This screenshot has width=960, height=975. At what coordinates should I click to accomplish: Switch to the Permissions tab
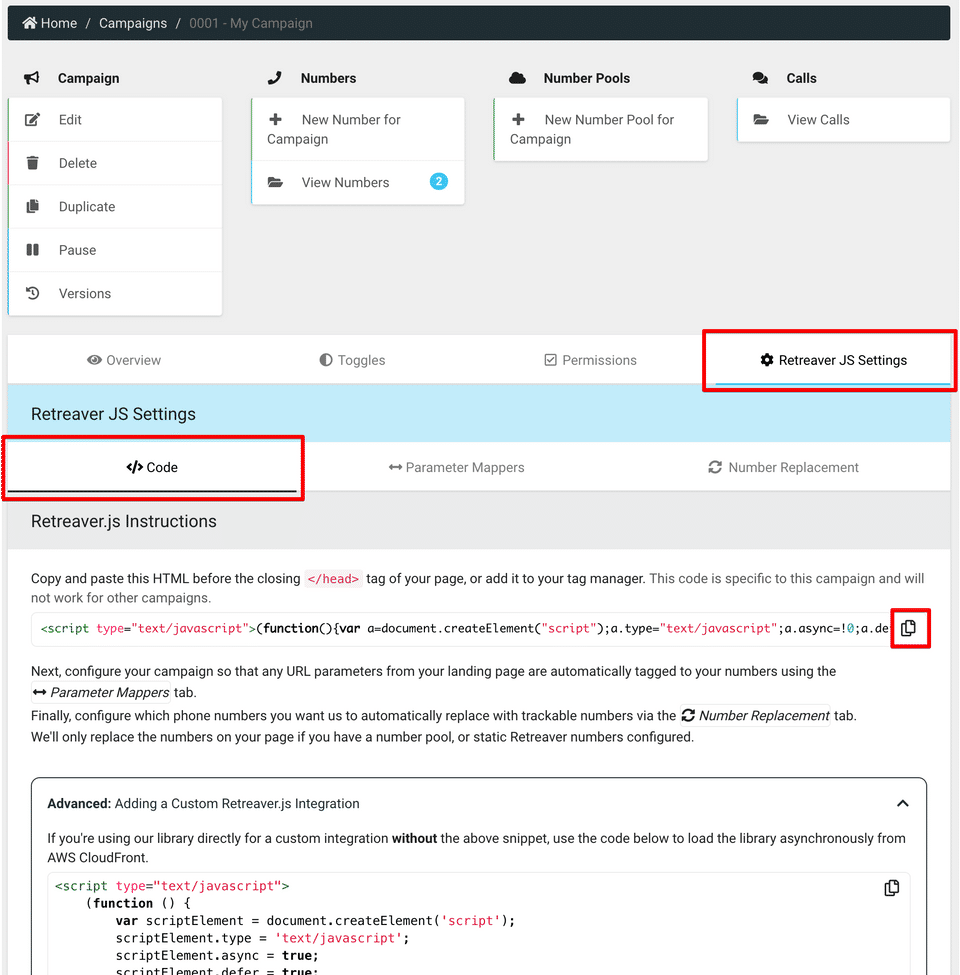point(591,360)
